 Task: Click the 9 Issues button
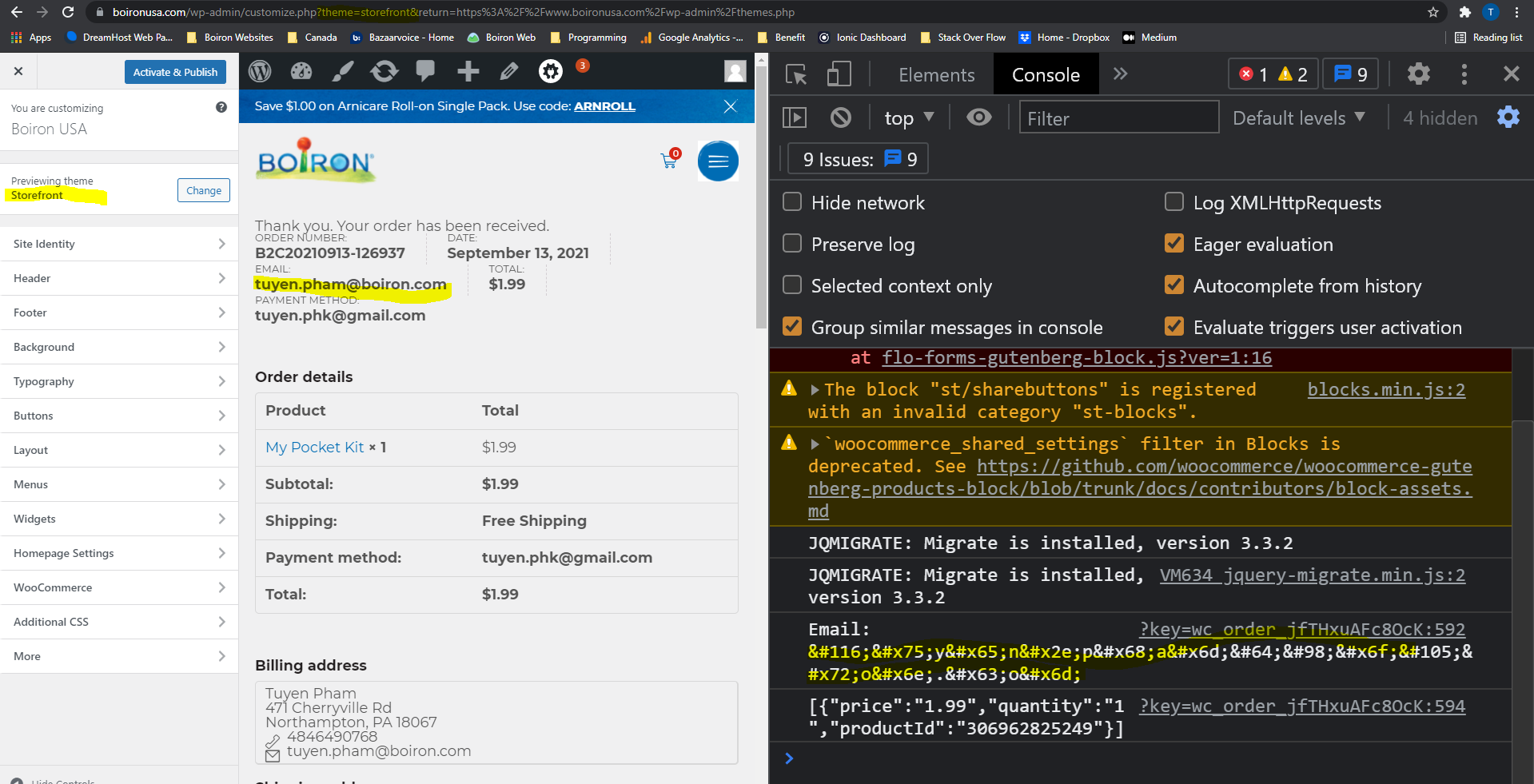coord(858,160)
